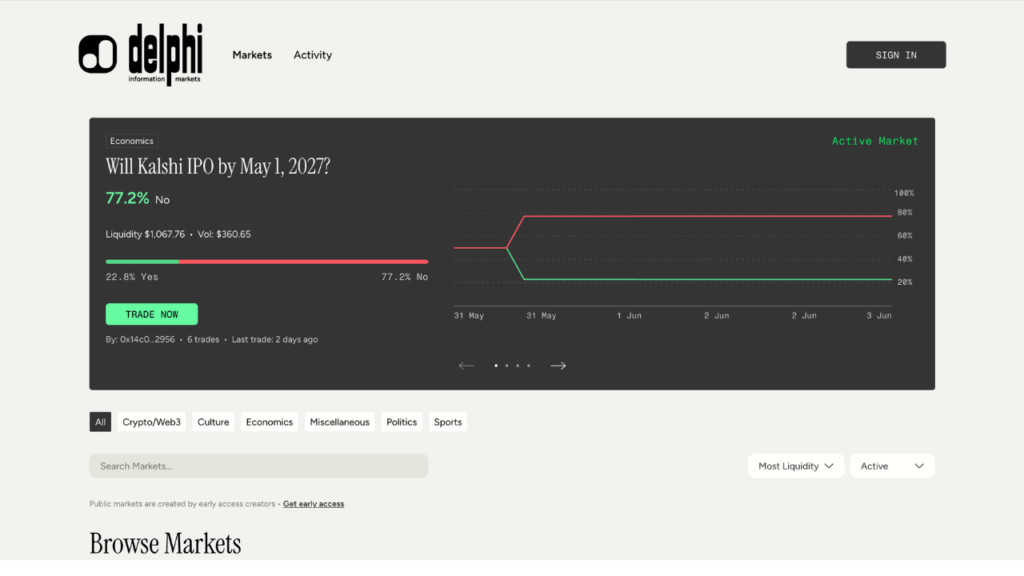Open the Most Liquidity sort dropdown

click(x=795, y=466)
